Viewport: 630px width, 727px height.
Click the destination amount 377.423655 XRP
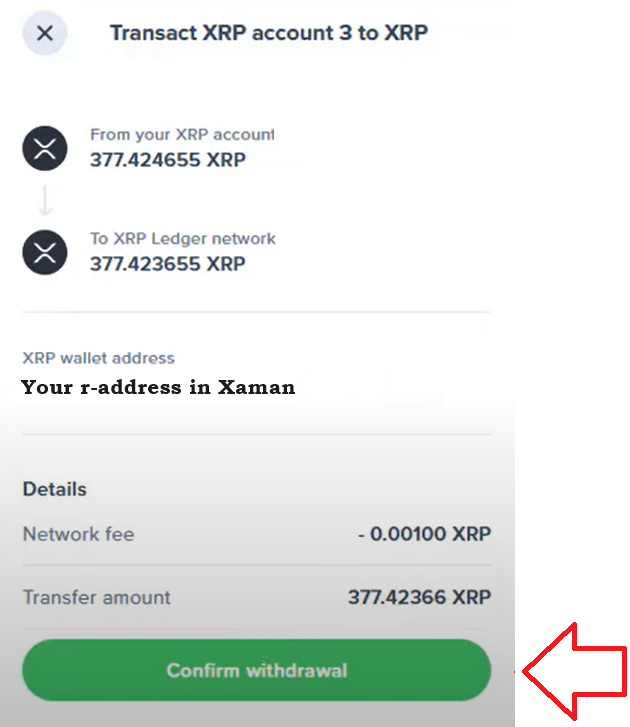point(168,265)
